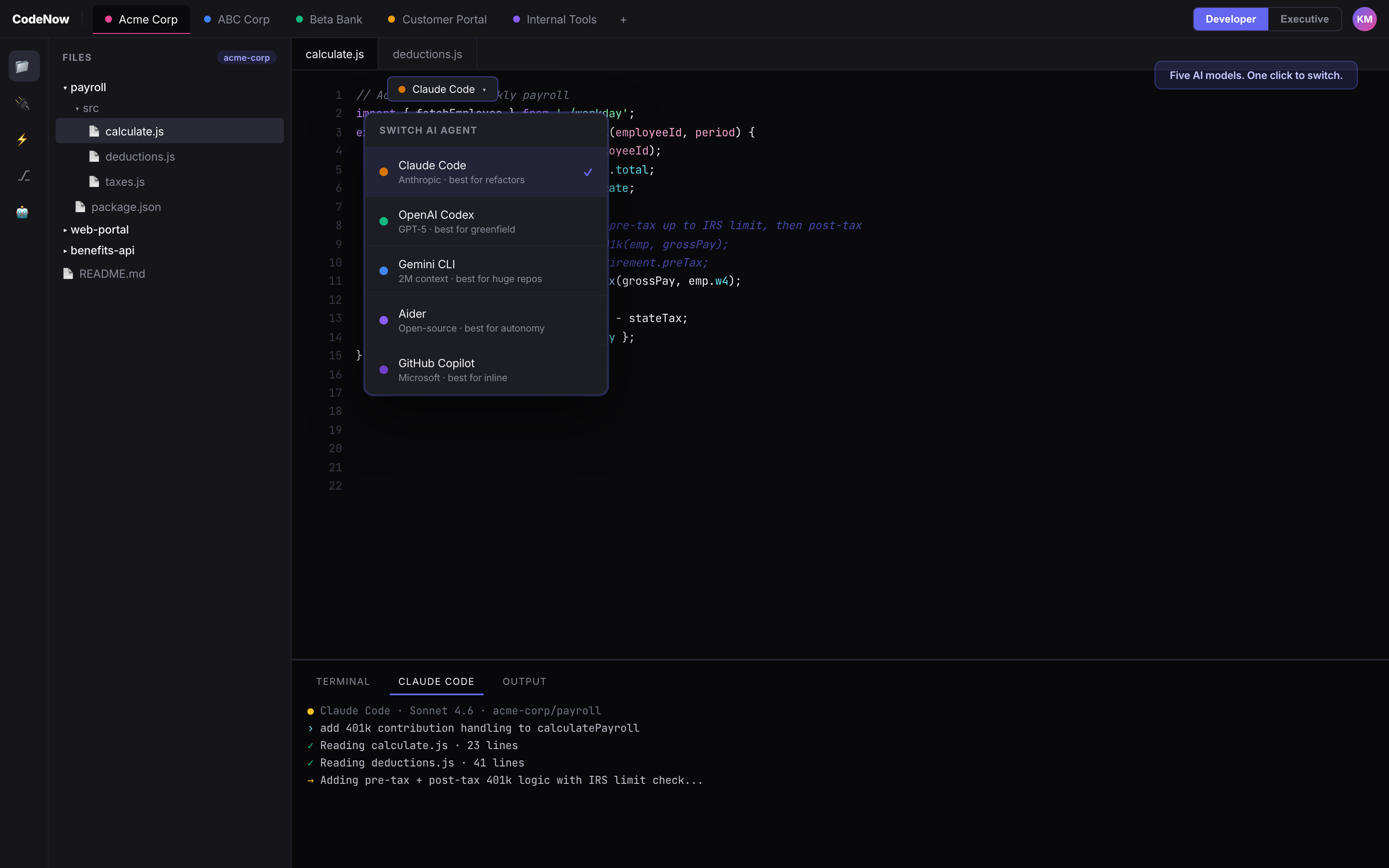Switch to Internal Tools workspace tab
Screen dimensions: 1389x868
[554, 20]
